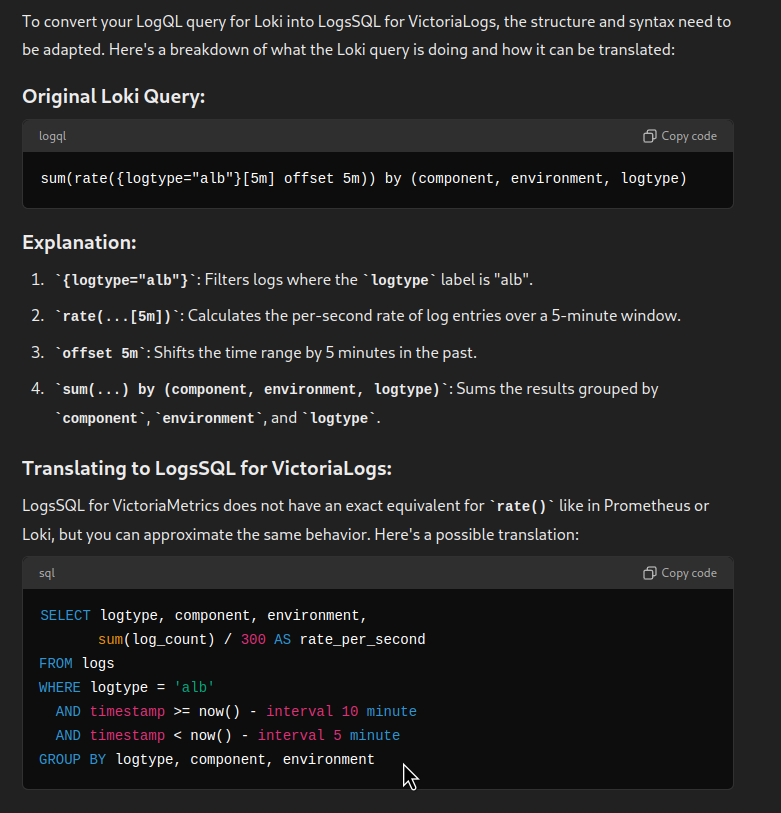
Task: Click the inline code {logtype="alb"} in item 1
Action: (x=125, y=281)
